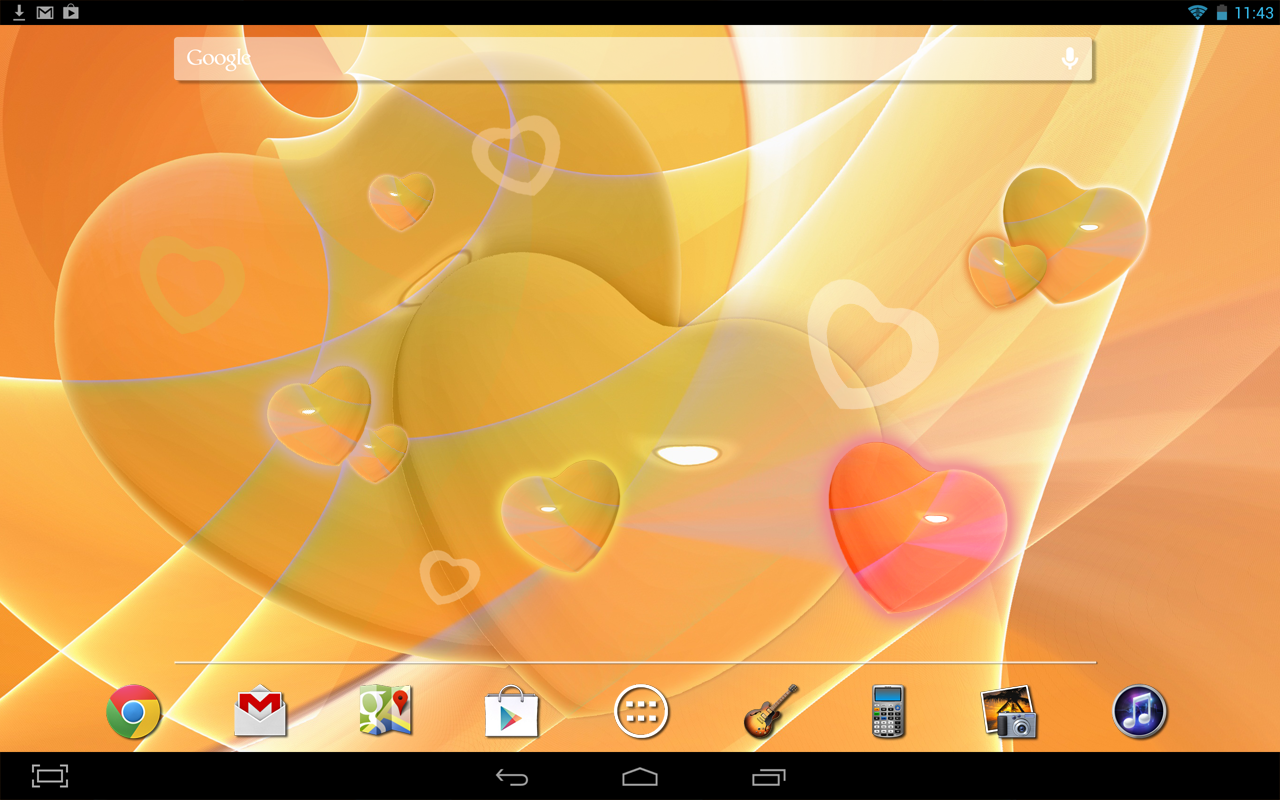1280x800 pixels.
Task: Tap the Play Store notification icon
Action: pos(71,12)
